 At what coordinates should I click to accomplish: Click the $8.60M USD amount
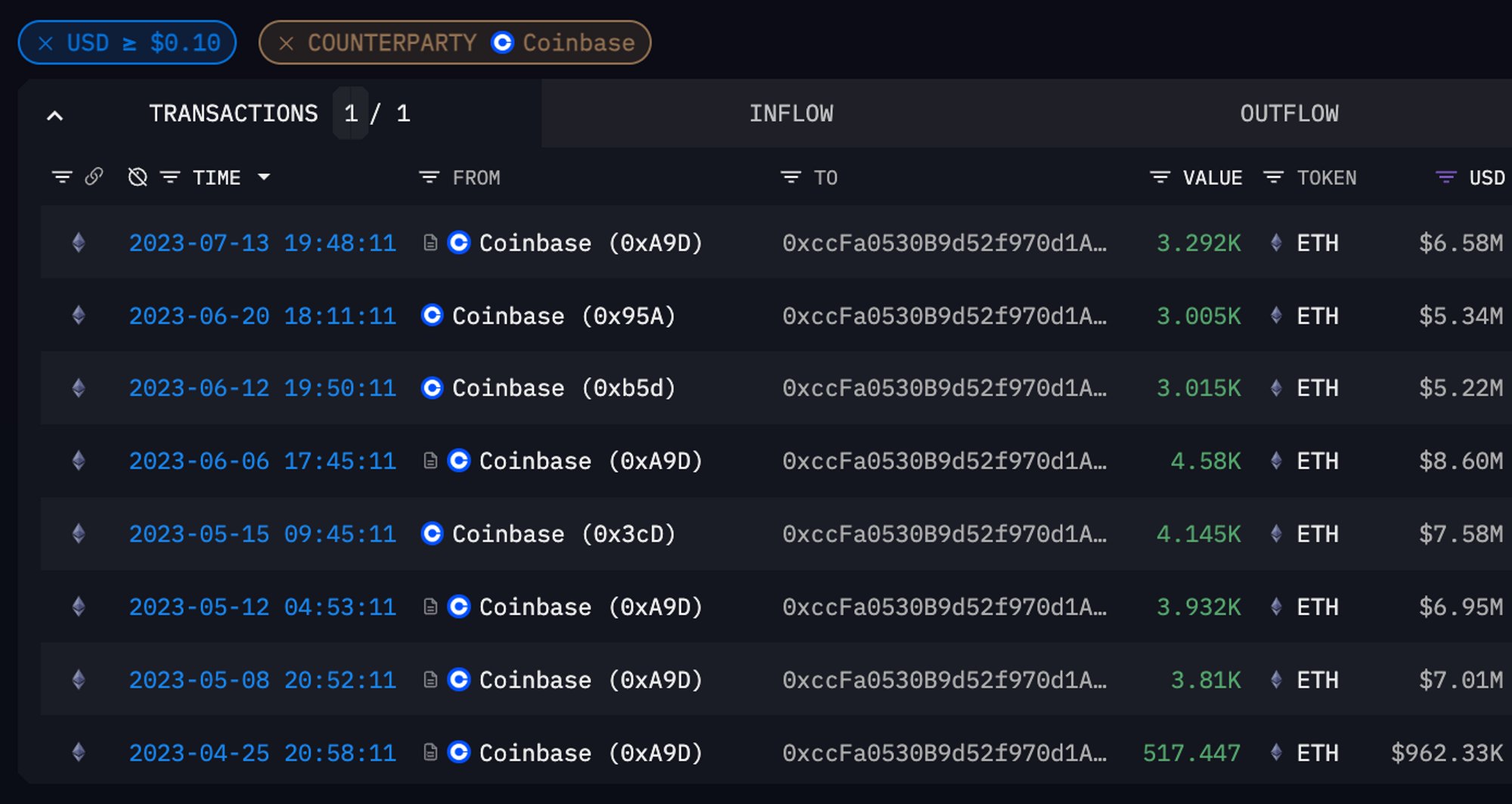click(1461, 461)
